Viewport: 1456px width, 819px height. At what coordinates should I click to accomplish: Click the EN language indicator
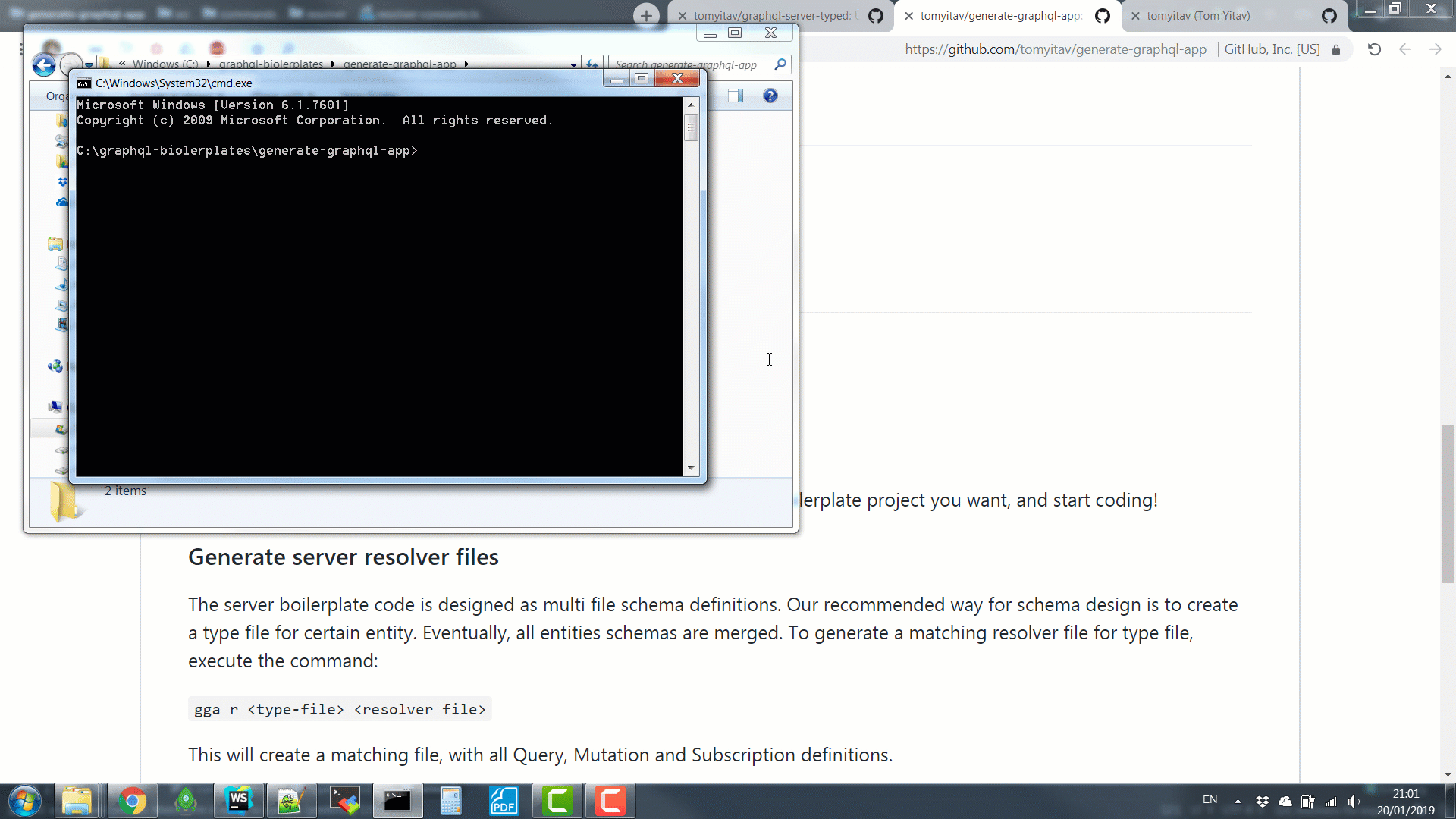1210,800
